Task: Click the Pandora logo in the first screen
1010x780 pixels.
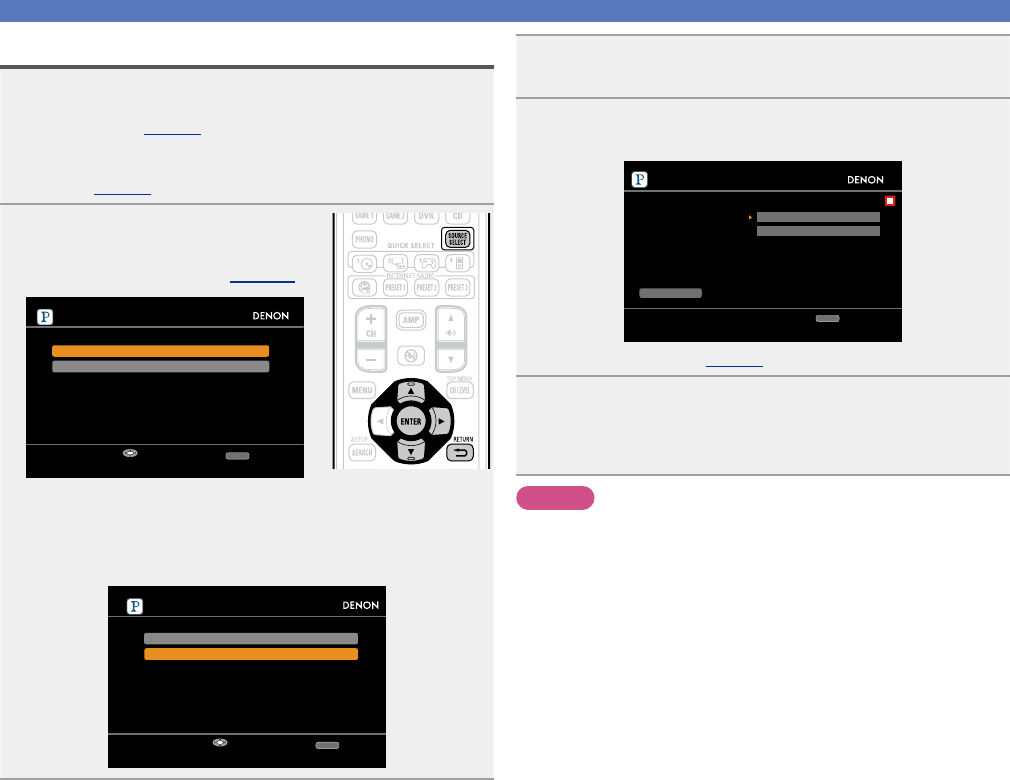Action: coord(44,316)
